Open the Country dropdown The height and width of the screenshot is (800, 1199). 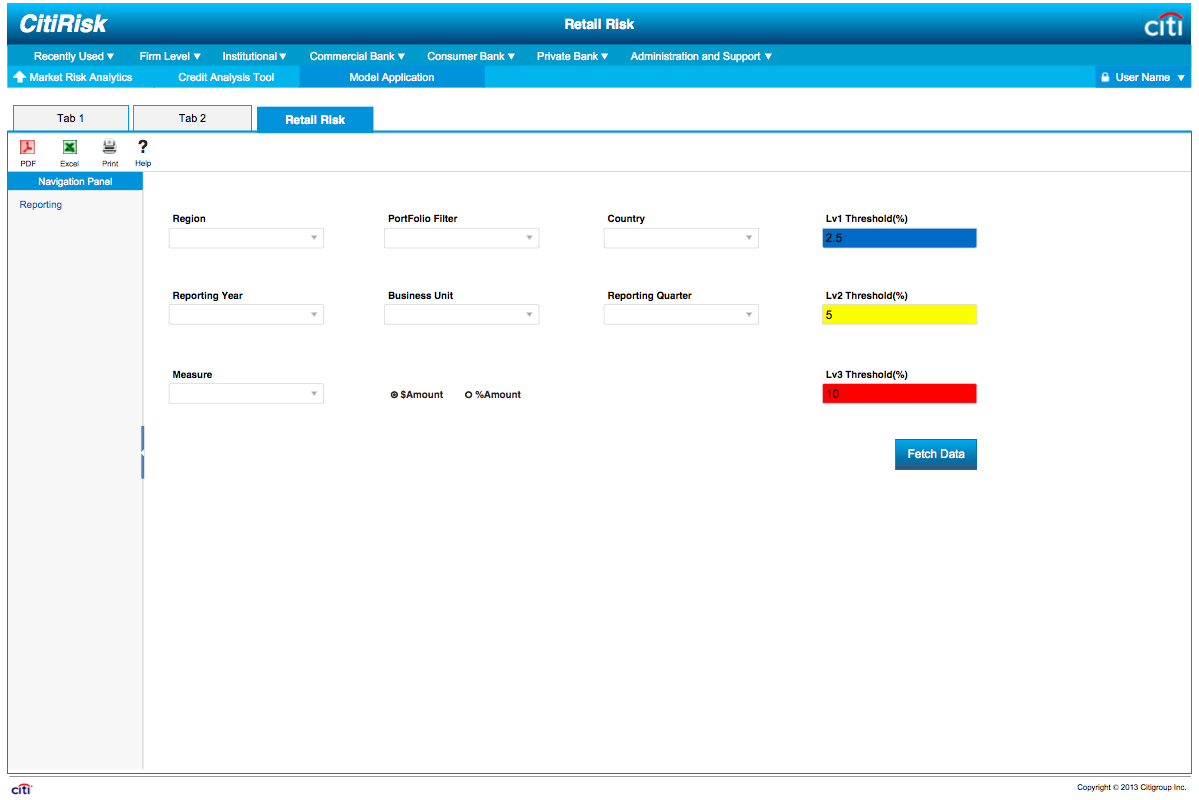click(x=681, y=238)
